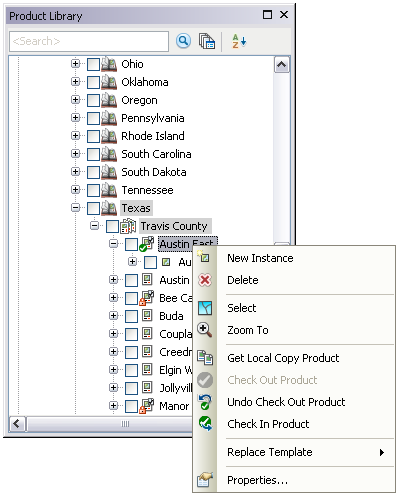Image resolution: width=397 pixels, height=496 pixels.
Task: Click the Ohio series map icon
Action: (109, 64)
